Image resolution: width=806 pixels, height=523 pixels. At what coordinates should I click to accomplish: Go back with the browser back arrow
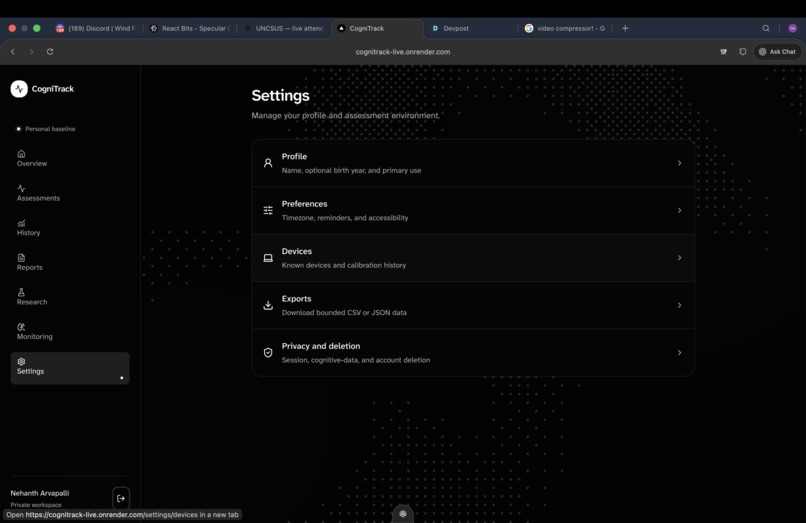13,51
